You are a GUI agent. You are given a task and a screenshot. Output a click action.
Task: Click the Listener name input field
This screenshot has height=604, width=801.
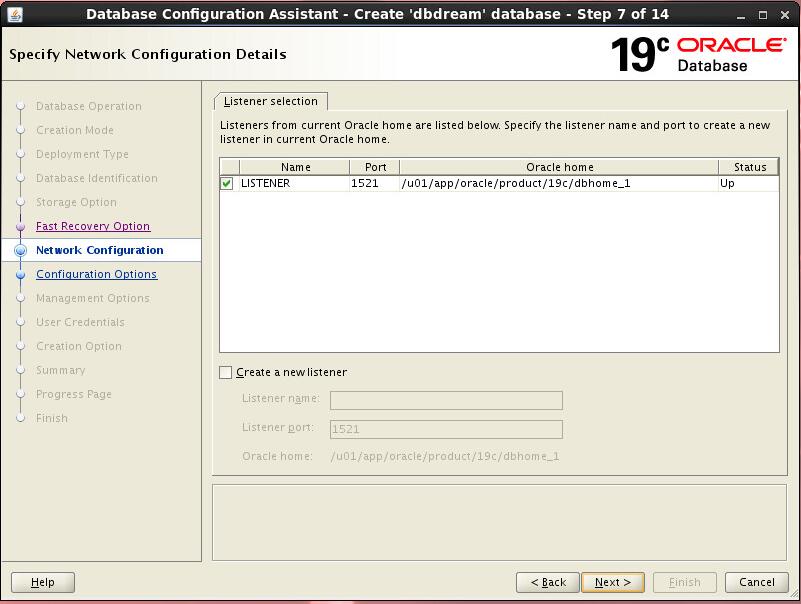pyautogui.click(x=446, y=400)
